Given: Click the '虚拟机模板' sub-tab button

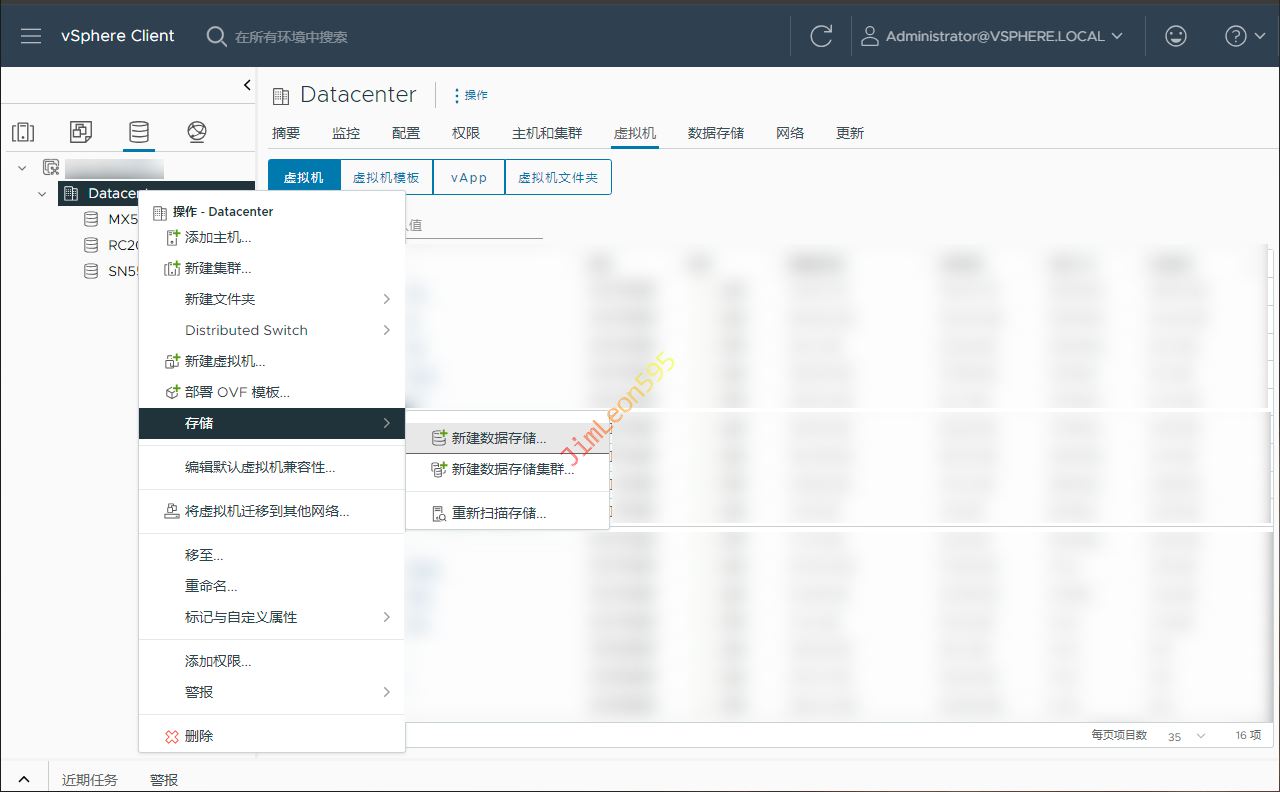Looking at the screenshot, I should tap(386, 177).
